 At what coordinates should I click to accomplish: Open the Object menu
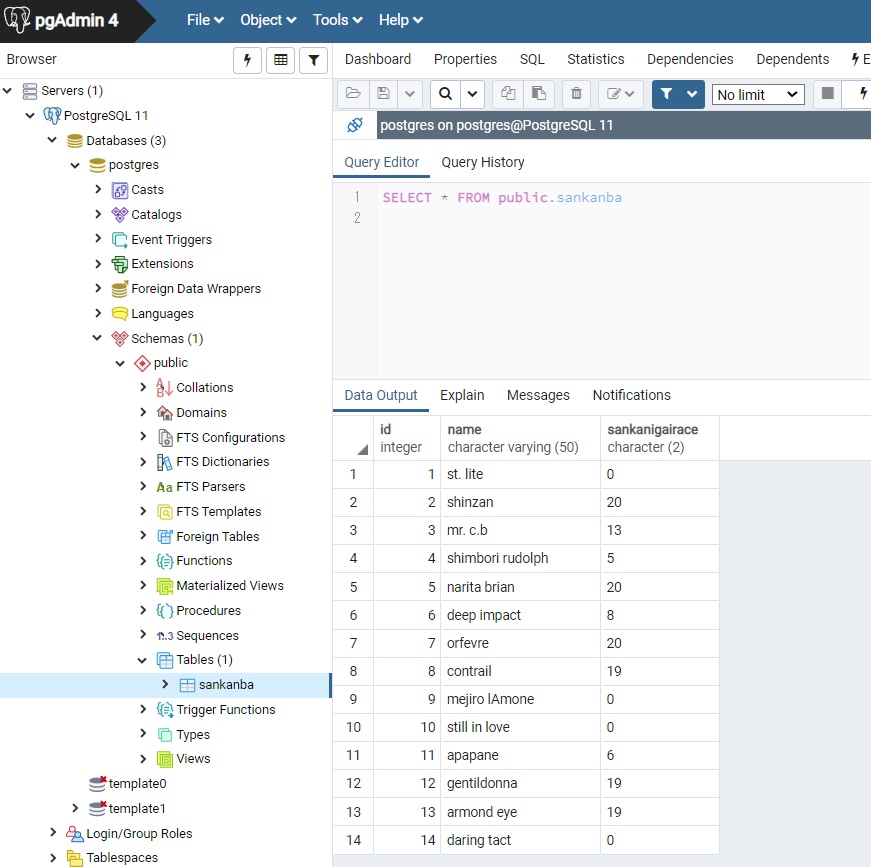pos(268,20)
